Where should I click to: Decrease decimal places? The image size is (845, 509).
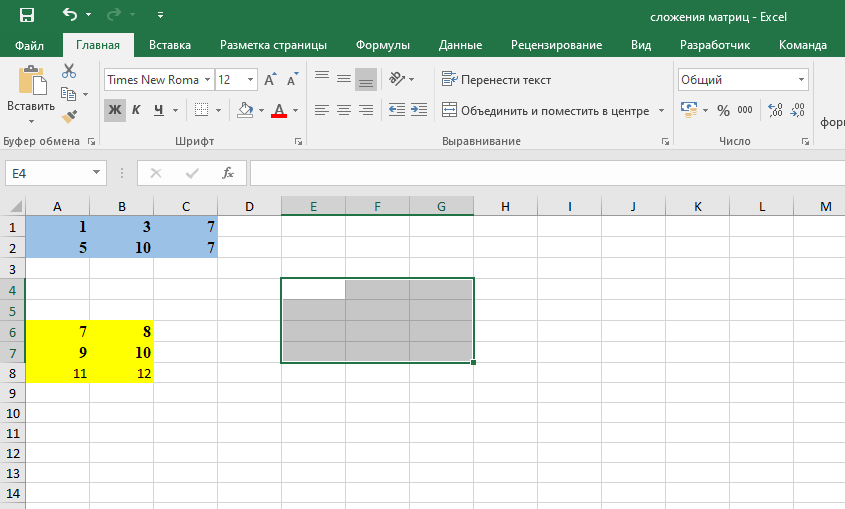(x=798, y=110)
